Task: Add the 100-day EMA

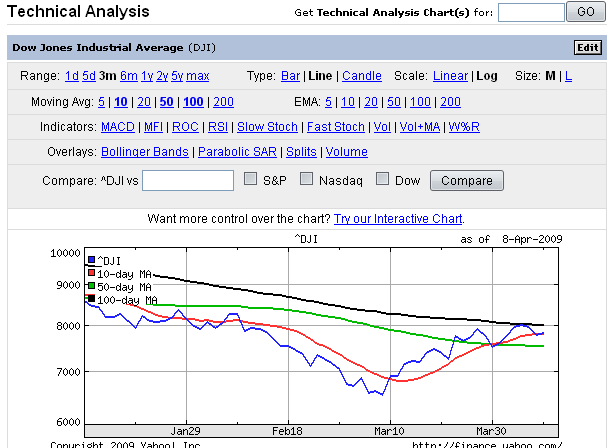Action: click(420, 102)
